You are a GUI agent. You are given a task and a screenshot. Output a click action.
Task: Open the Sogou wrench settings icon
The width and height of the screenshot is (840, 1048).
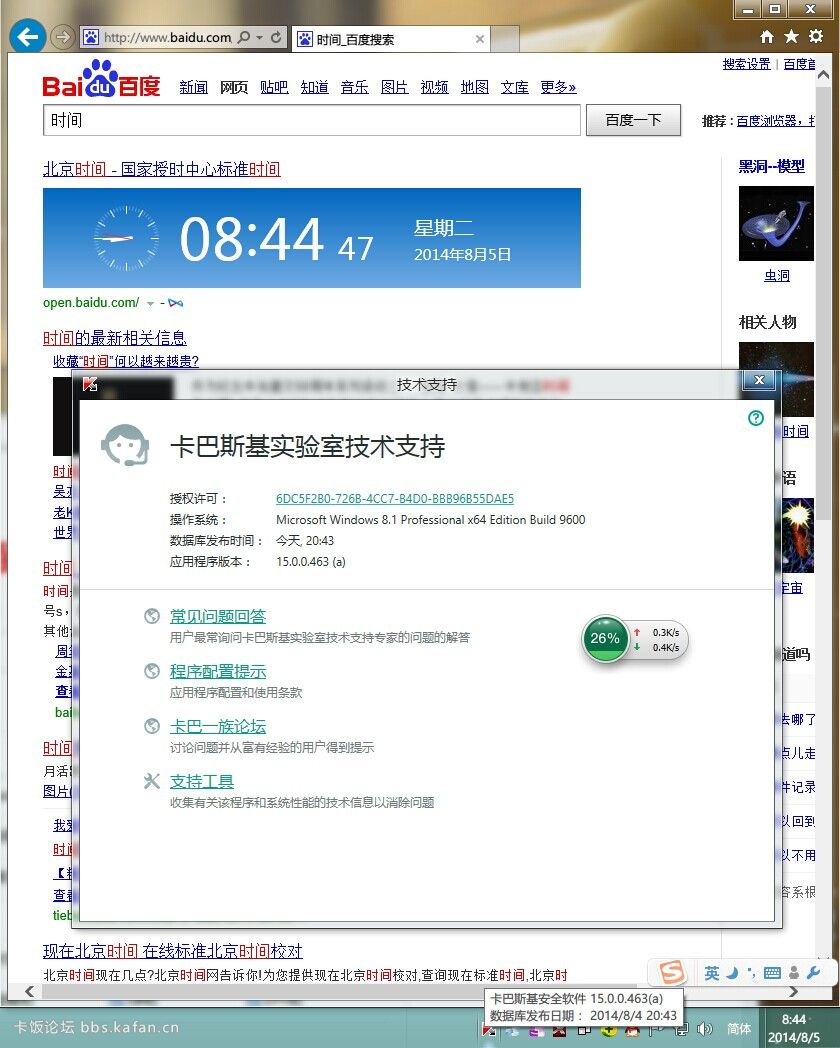point(813,973)
